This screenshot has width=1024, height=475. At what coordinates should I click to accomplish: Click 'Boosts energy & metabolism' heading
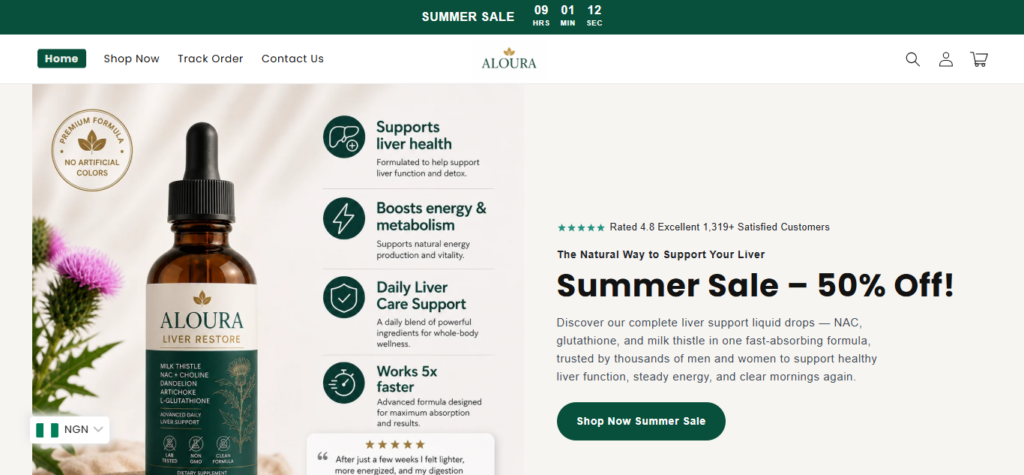tap(431, 217)
